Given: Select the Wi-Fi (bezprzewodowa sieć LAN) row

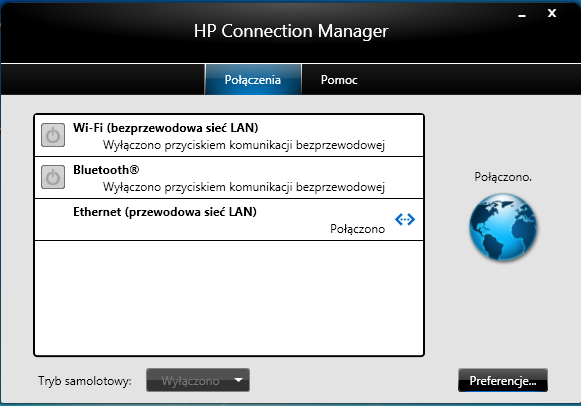Looking at the screenshot, I should tap(229, 136).
